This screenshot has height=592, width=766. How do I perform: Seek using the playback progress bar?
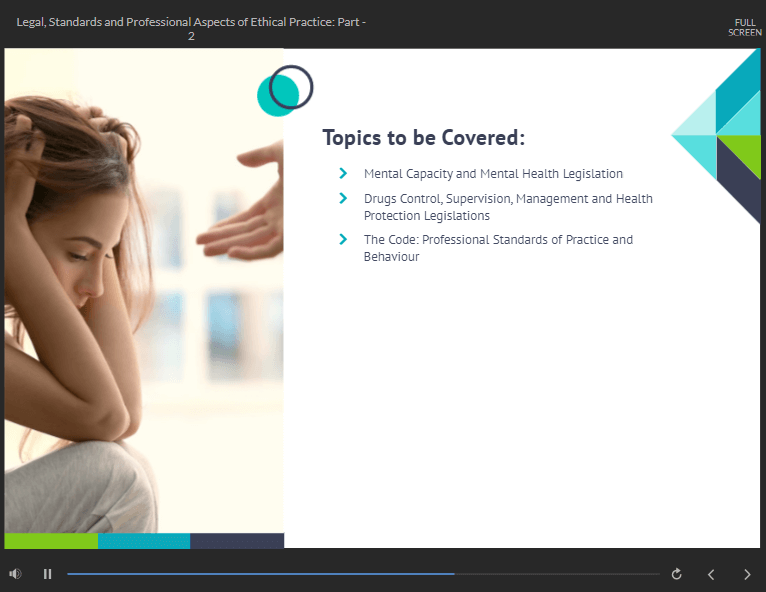coord(363,574)
